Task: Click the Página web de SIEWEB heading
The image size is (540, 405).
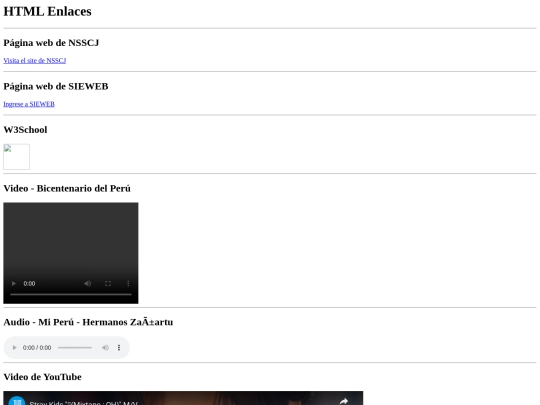Action: click(56, 86)
